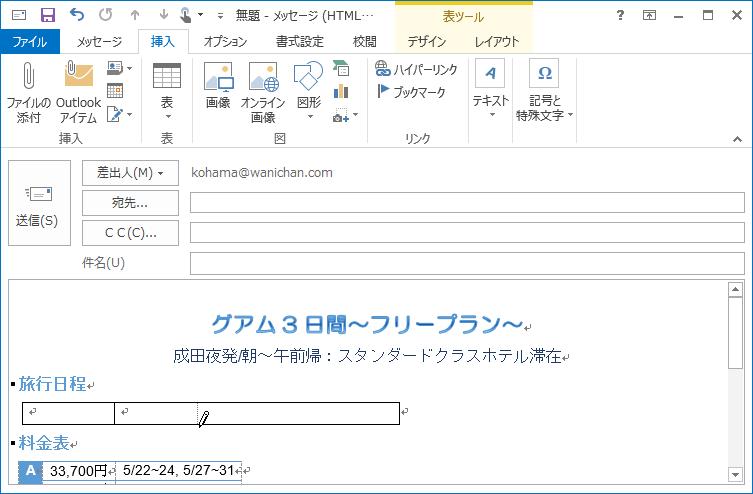The image size is (753, 494).
Task: Click the 宛先... button
Action: point(130,203)
